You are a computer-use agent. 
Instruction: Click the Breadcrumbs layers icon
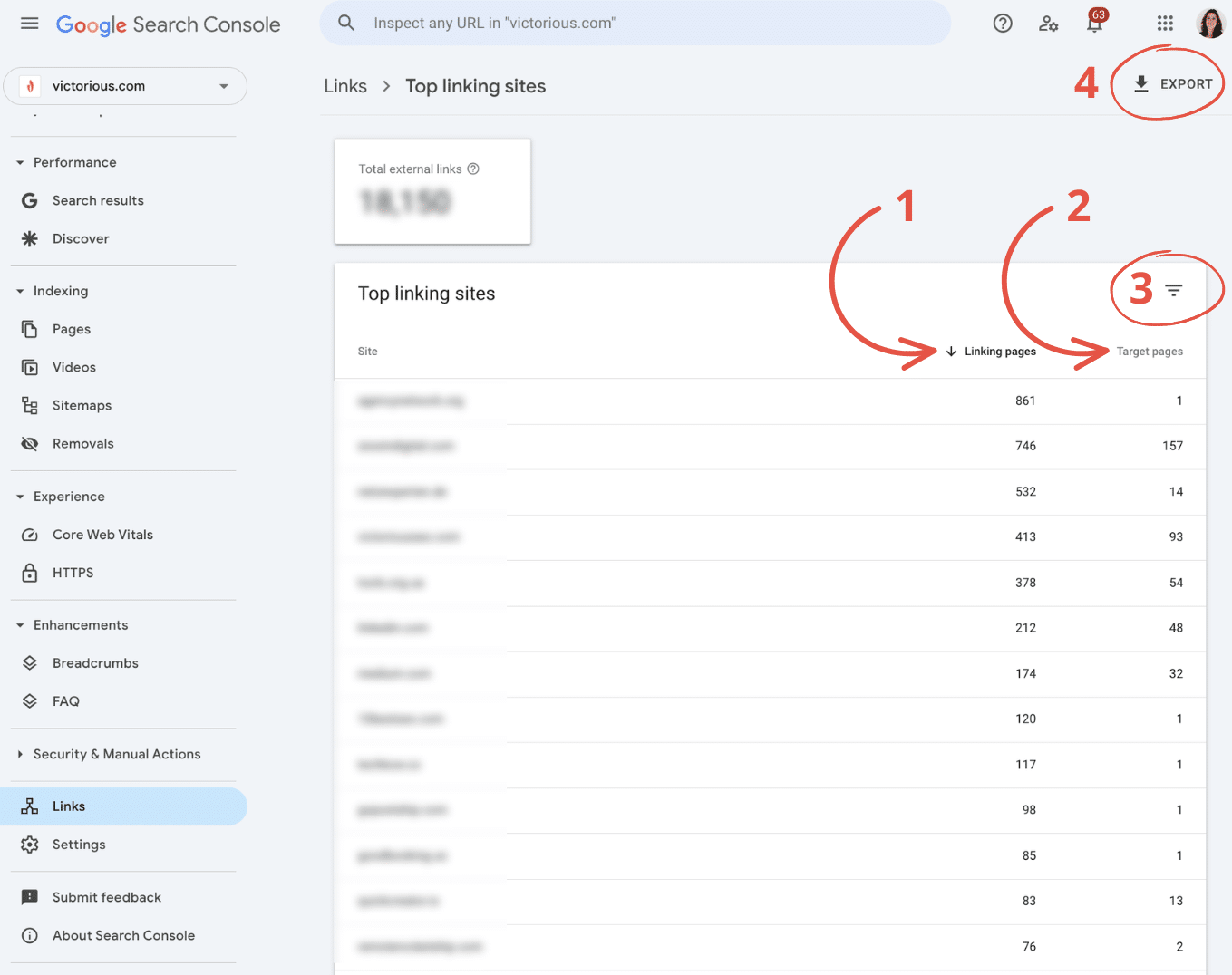pos(30,663)
